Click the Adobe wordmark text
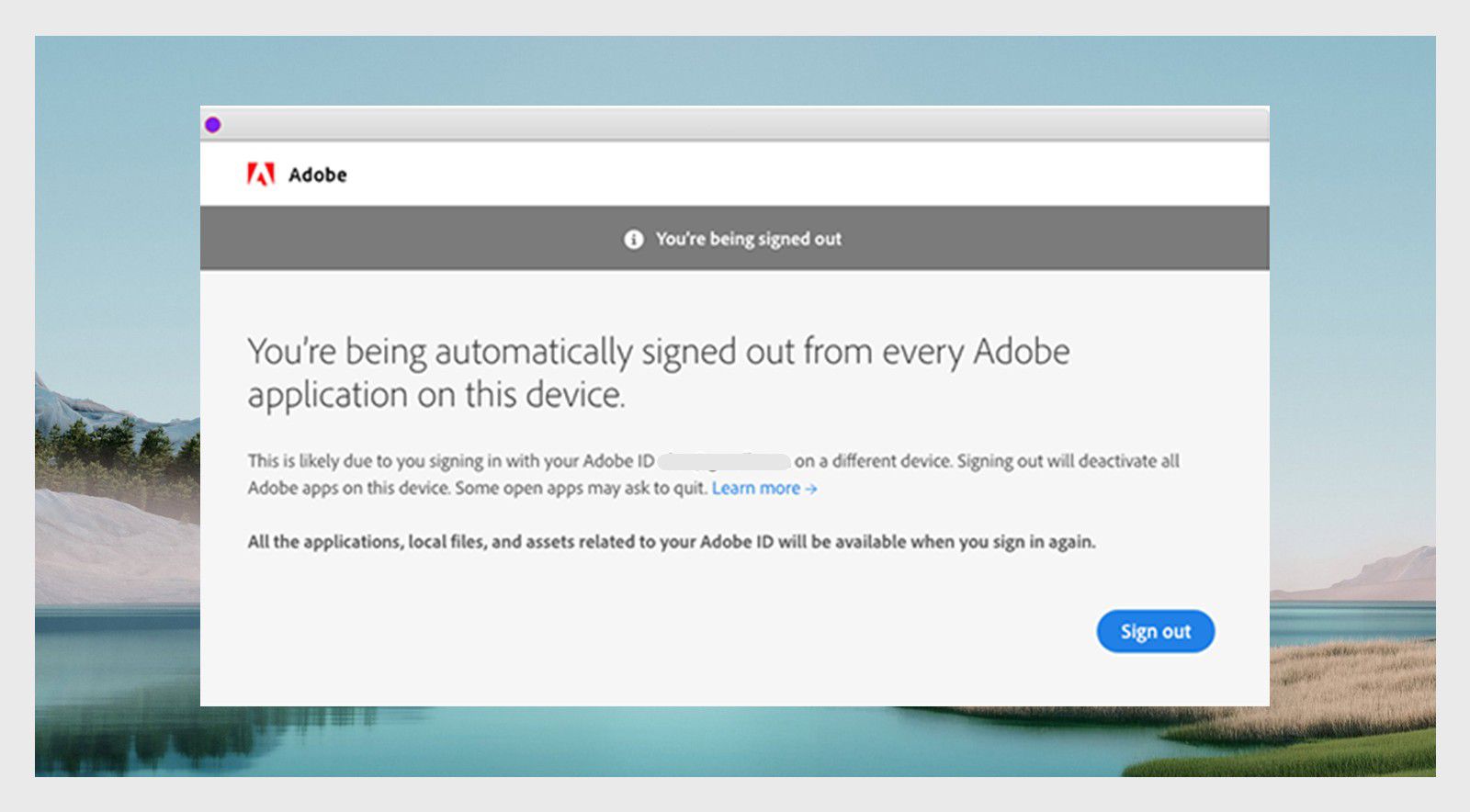 coord(318,175)
